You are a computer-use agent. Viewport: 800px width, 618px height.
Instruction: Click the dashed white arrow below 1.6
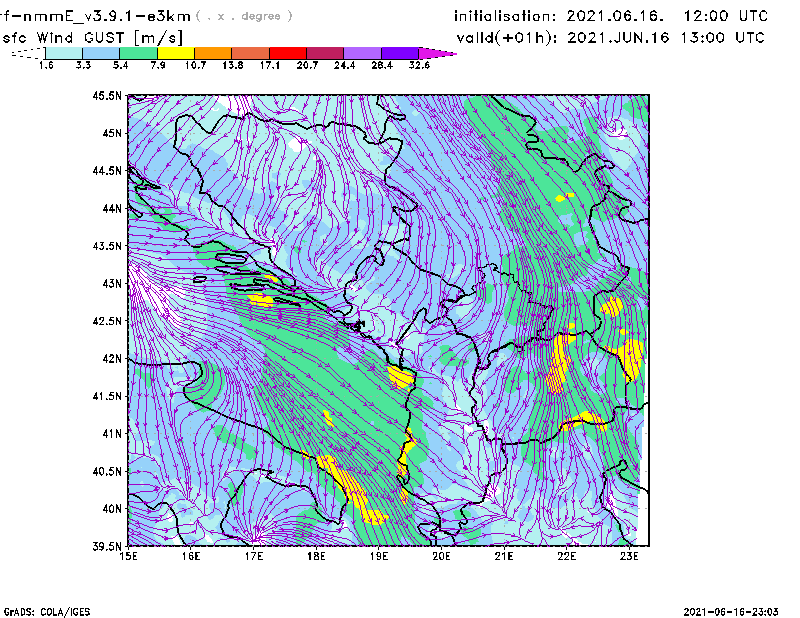click(28, 53)
